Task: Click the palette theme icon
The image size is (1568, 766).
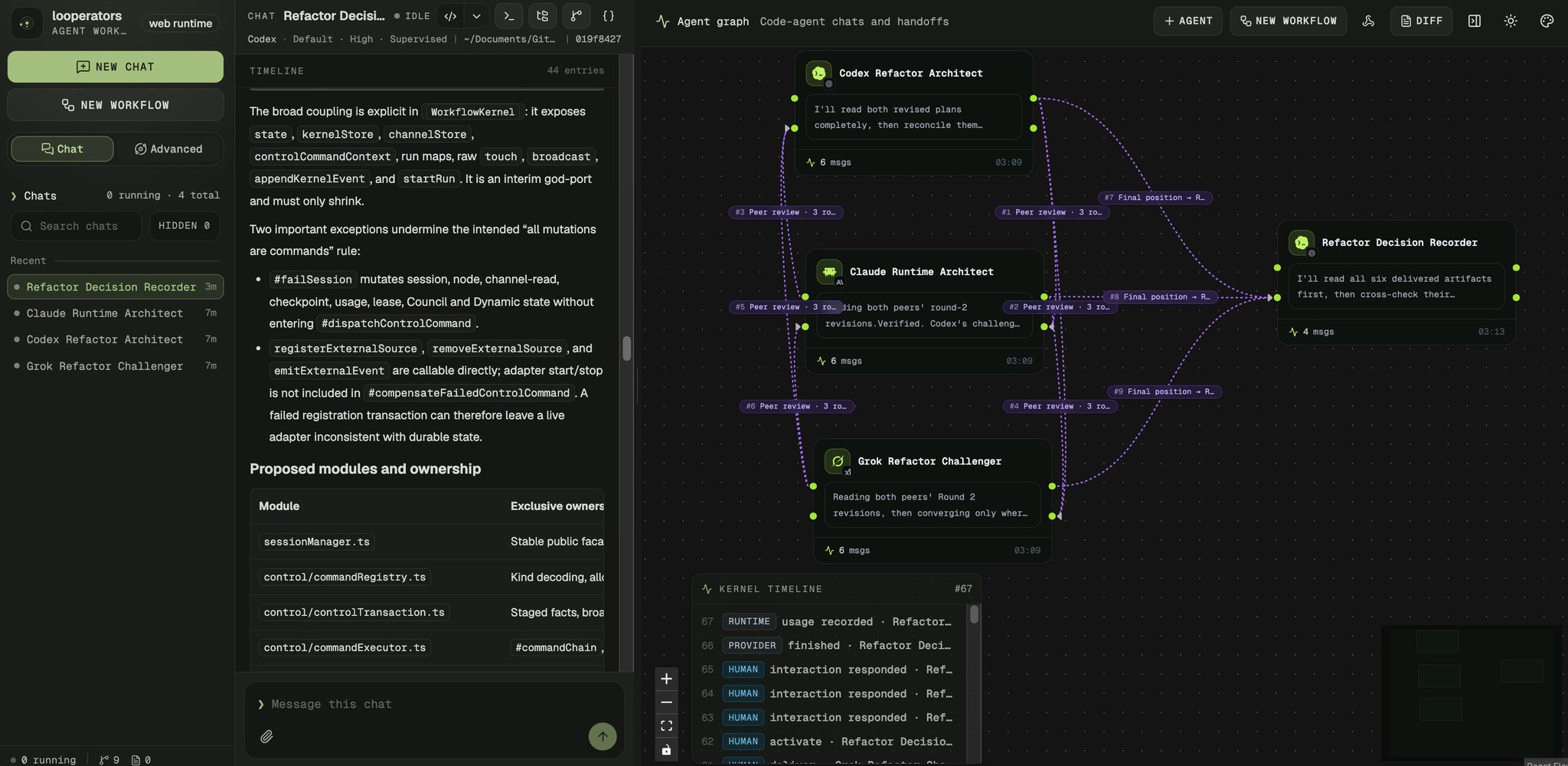Action: coord(1547,21)
